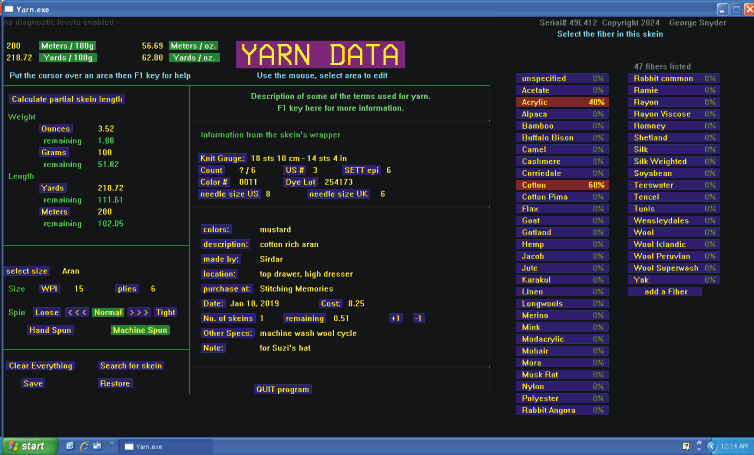Edit the Yards length field

pyautogui.click(x=52, y=188)
